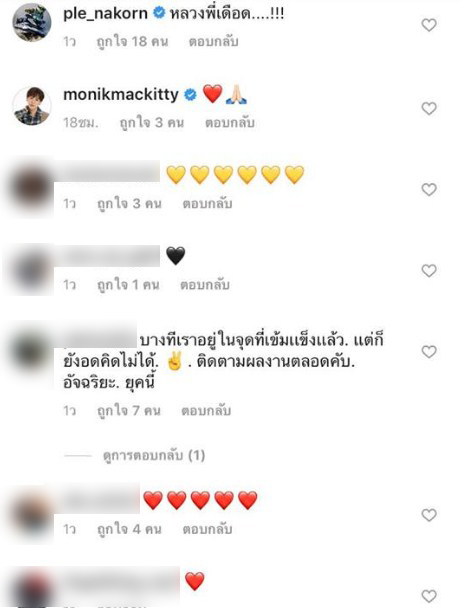
Task: Like the long Thai text comment
Action: (429, 352)
